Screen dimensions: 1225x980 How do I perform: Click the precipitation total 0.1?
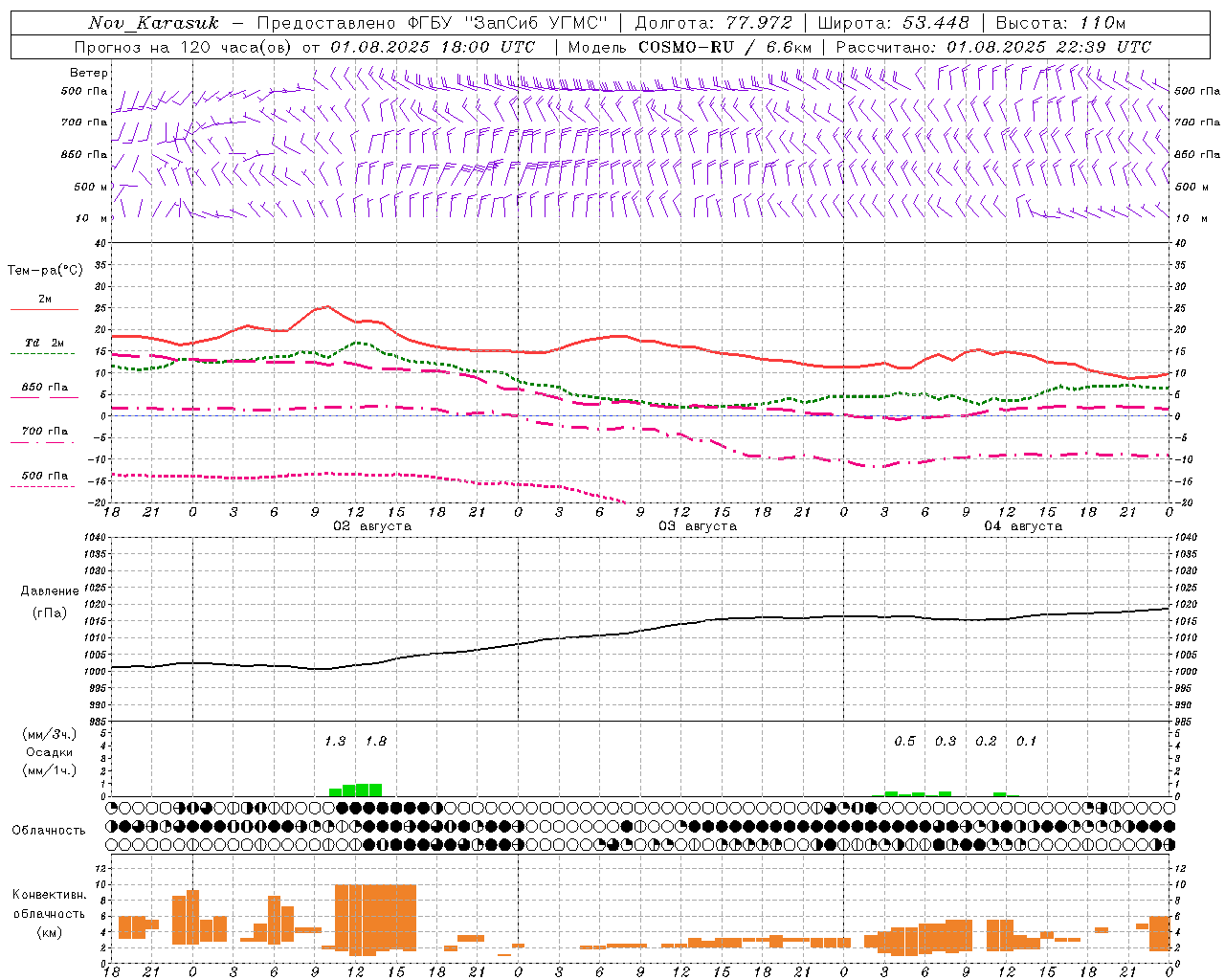click(1026, 742)
